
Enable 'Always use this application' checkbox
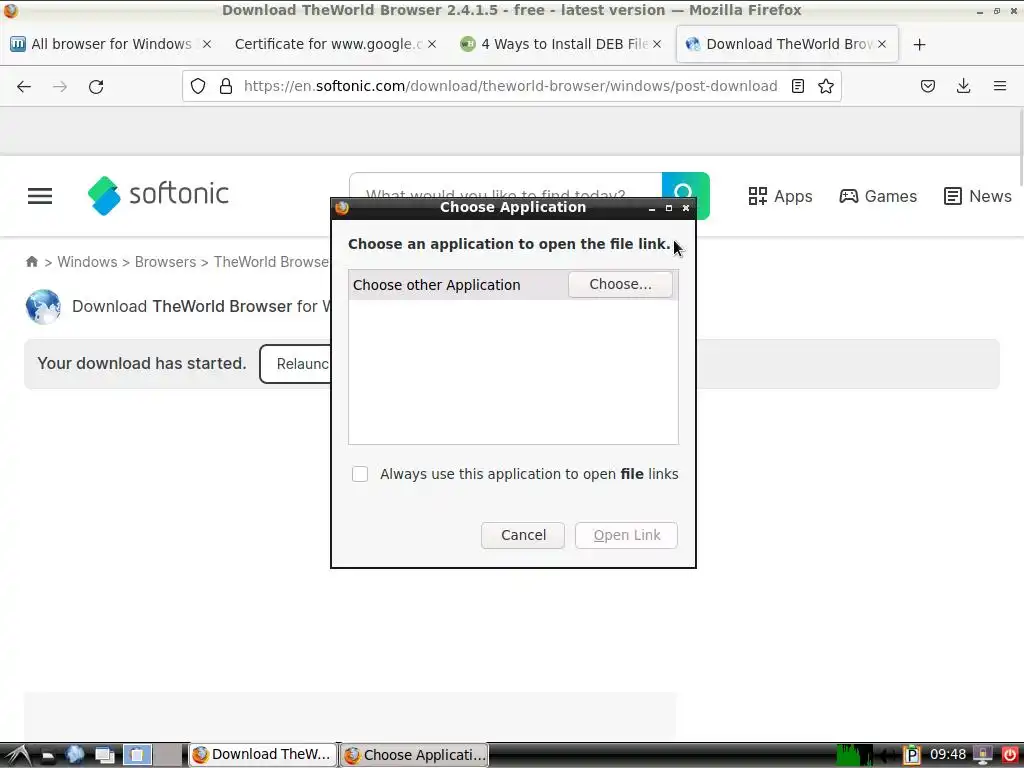360,473
